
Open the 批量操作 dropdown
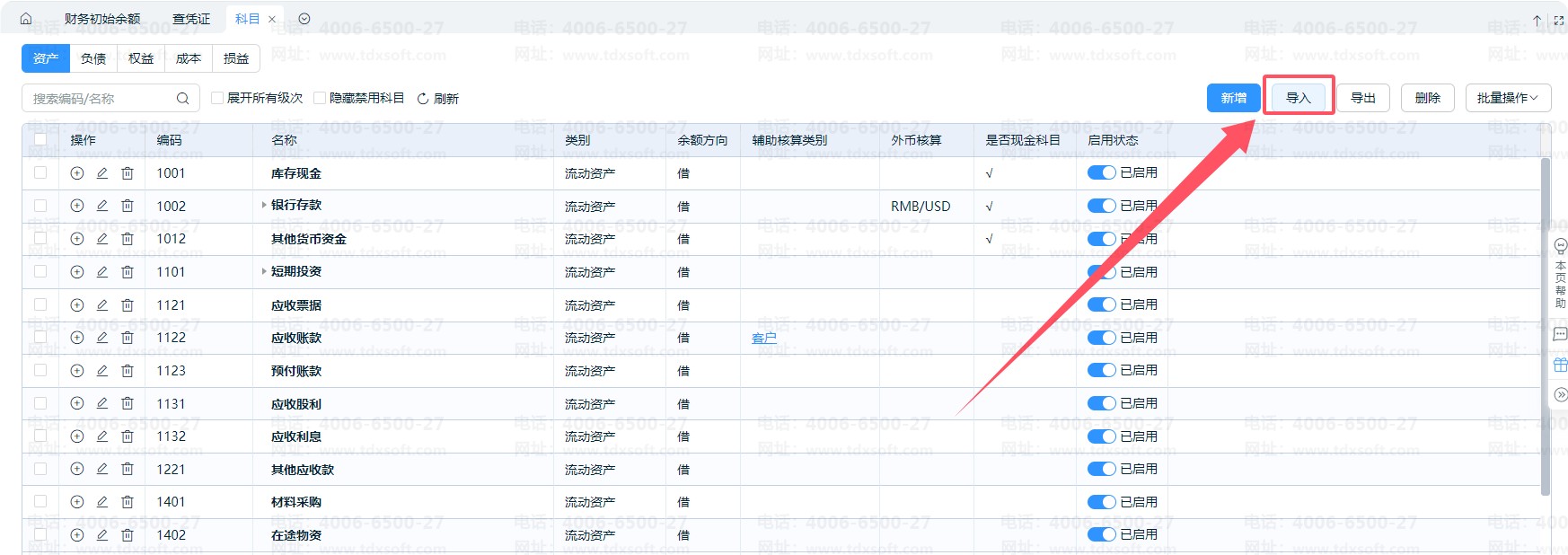point(1507,98)
